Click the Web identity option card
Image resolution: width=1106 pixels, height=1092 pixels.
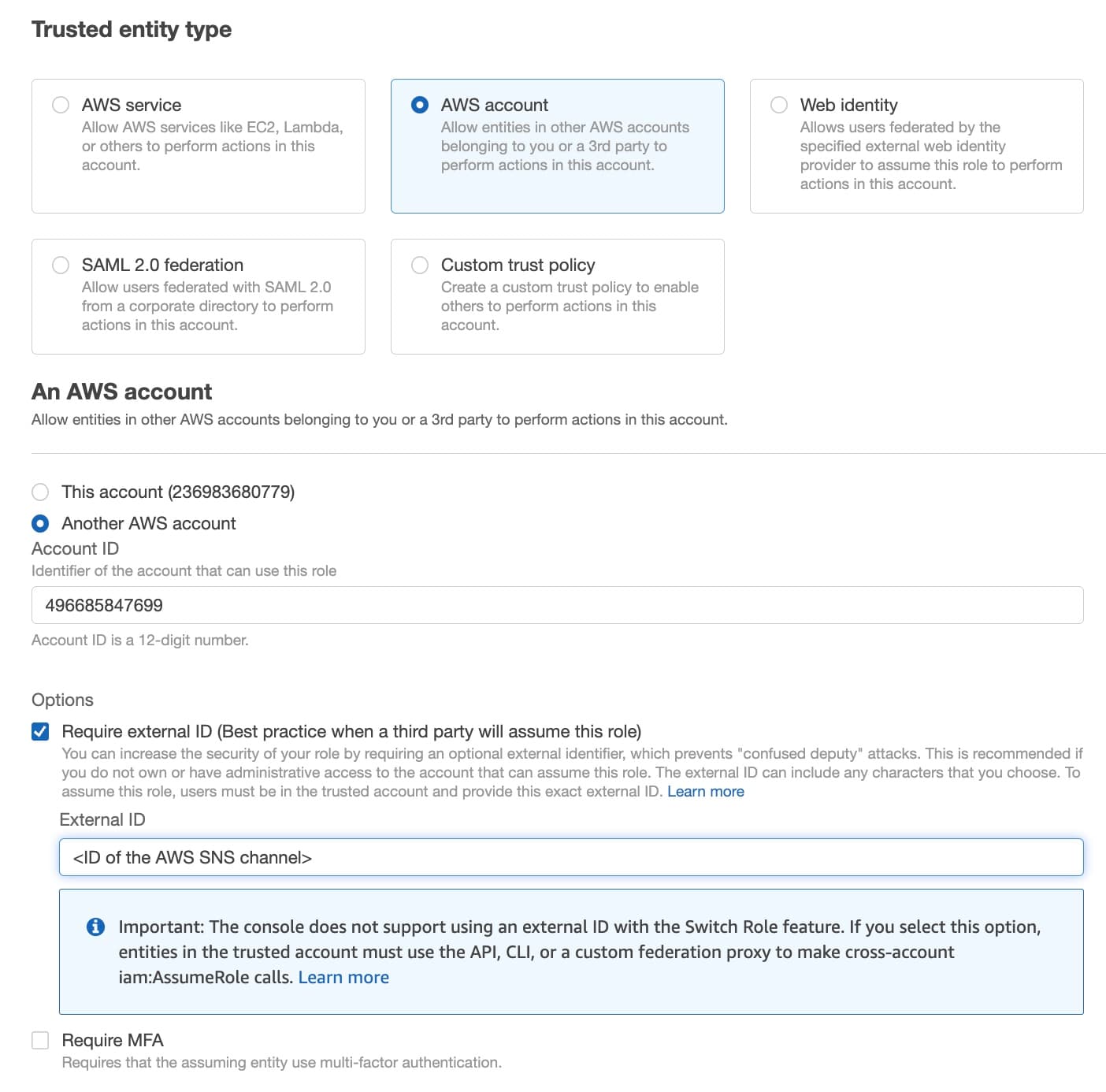pyautogui.click(x=916, y=144)
